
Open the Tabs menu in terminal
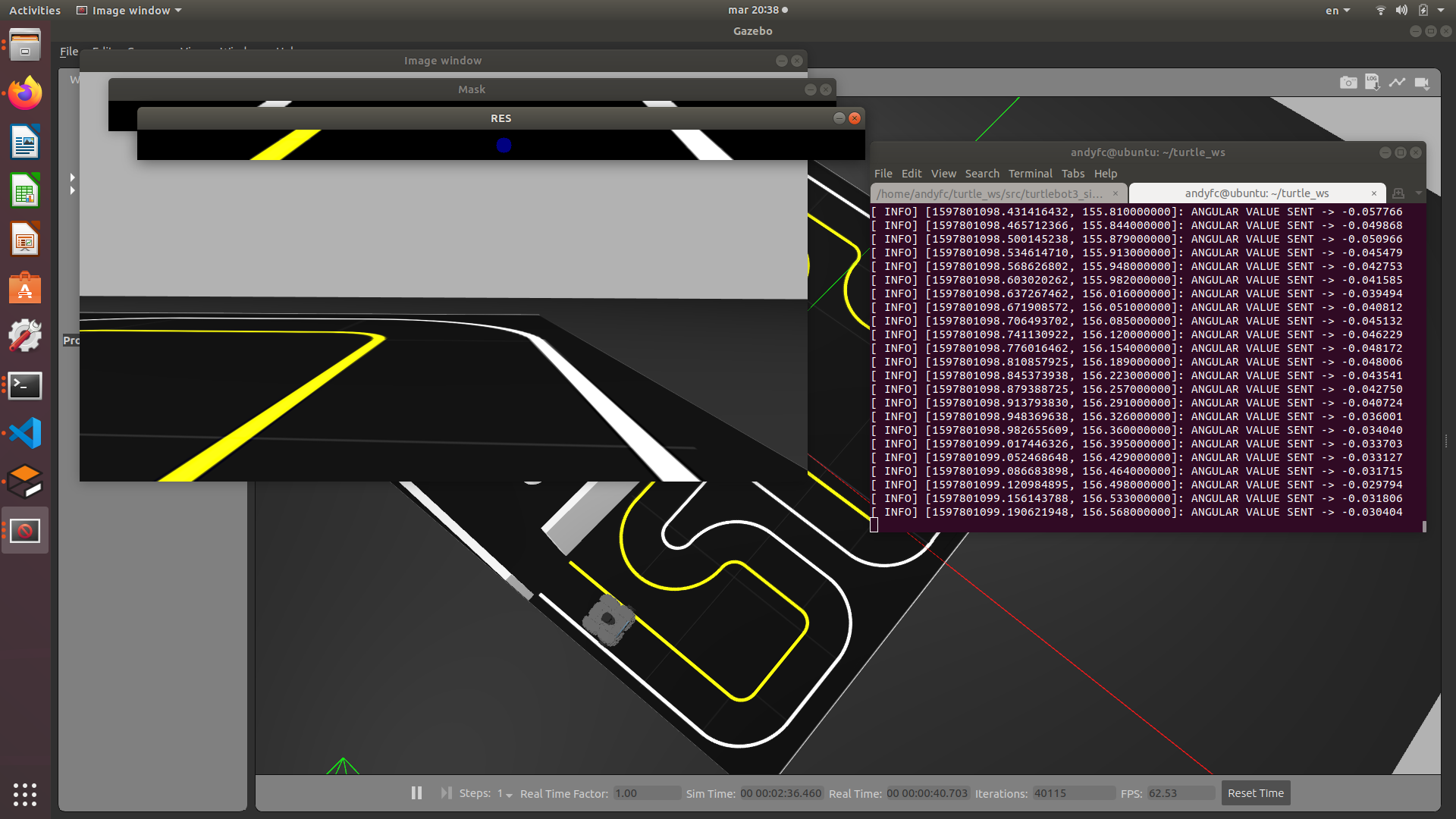click(1072, 174)
